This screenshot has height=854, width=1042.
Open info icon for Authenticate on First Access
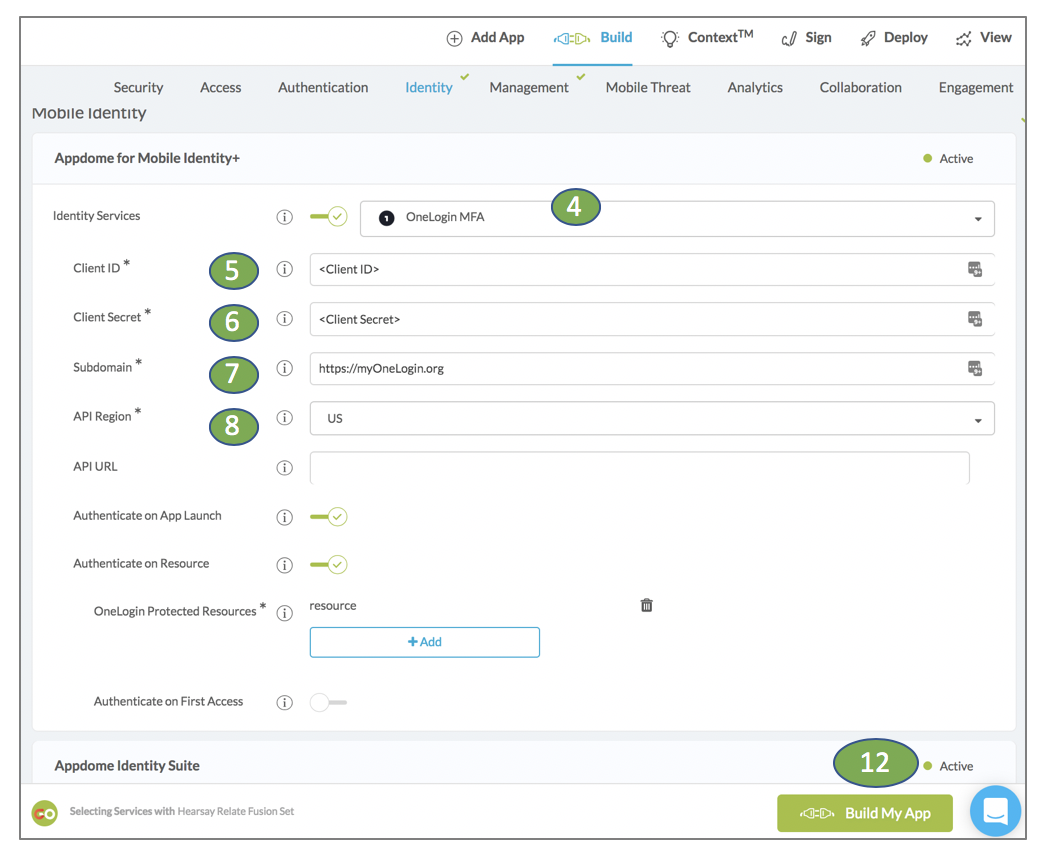[x=284, y=702]
